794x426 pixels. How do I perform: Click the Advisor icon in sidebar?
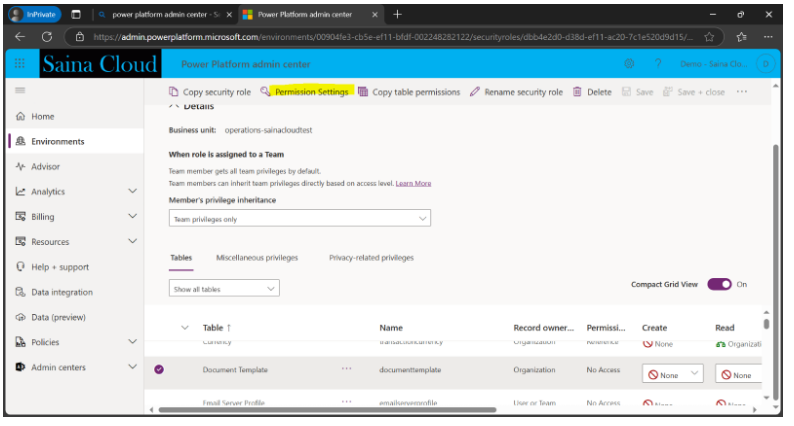tap(20, 166)
